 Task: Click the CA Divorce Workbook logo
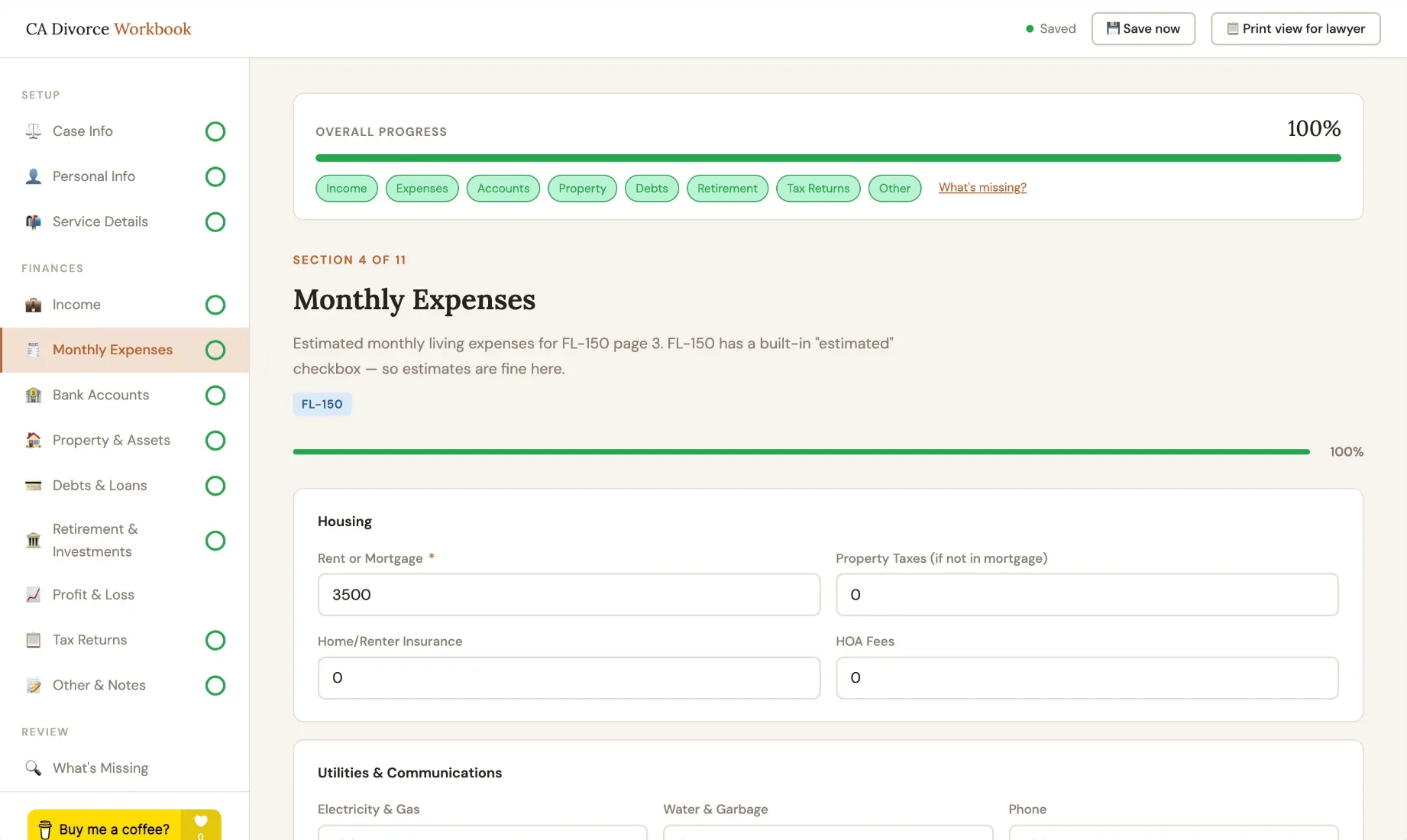[x=108, y=29]
